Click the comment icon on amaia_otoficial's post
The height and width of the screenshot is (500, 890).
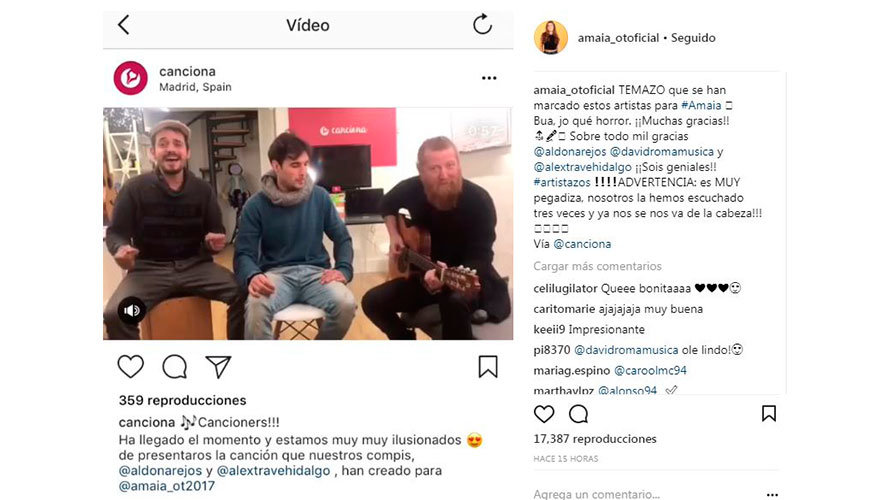click(x=578, y=414)
